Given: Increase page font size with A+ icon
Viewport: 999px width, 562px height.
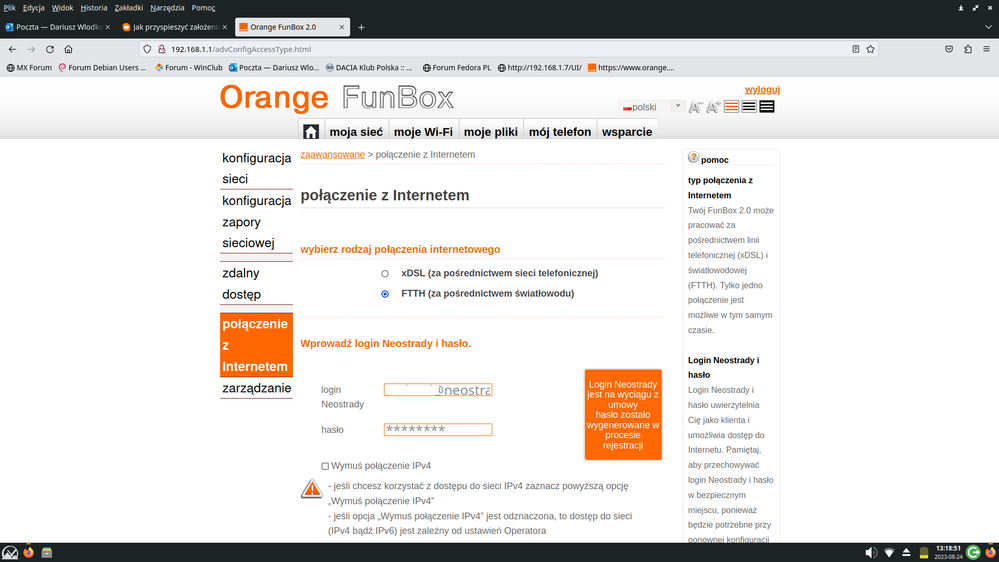Looking at the screenshot, I should pos(714,107).
